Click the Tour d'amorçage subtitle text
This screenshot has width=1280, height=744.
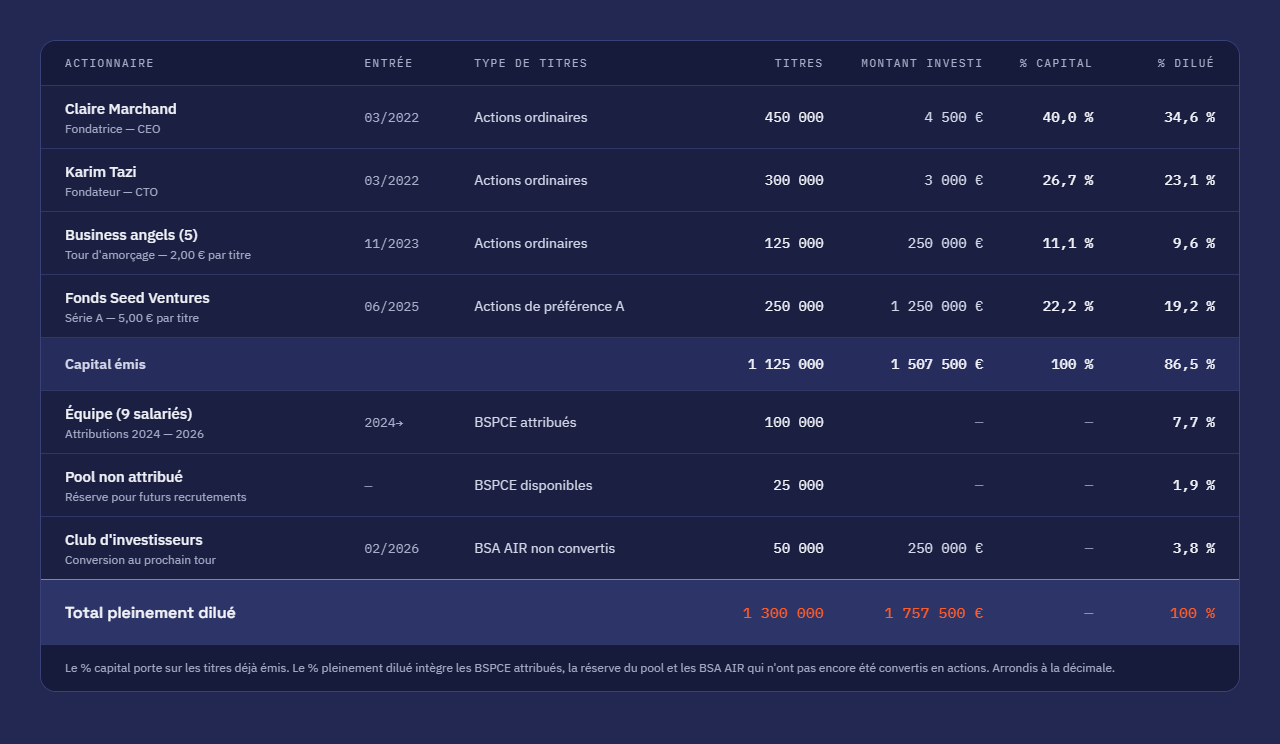(x=158, y=255)
